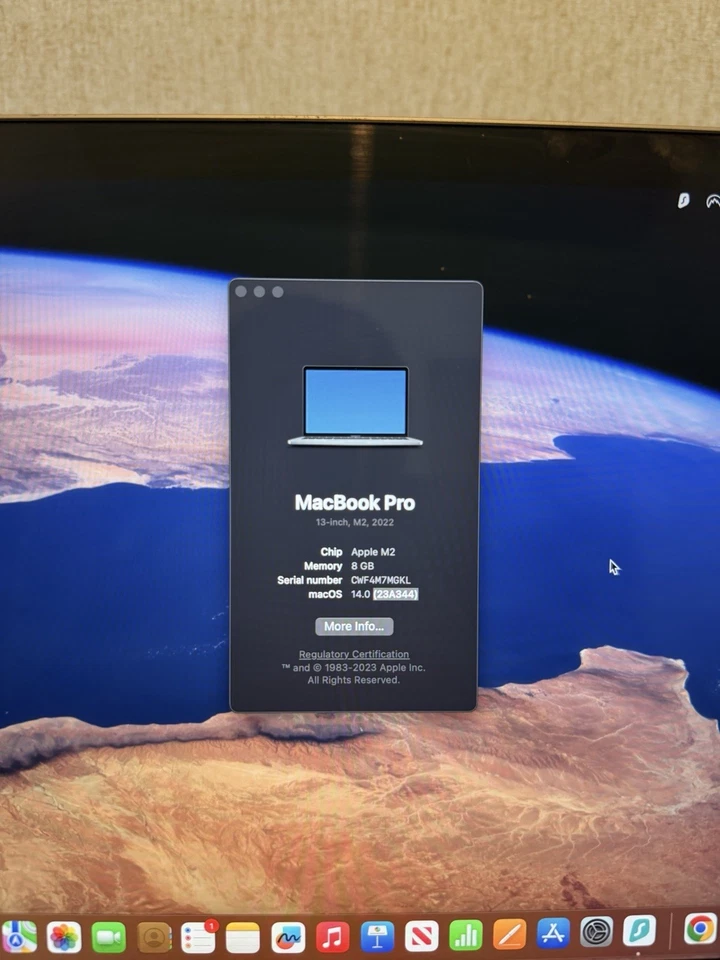The width and height of the screenshot is (720, 960).
Task: Click the Memory value 8 GB
Action: 362,566
